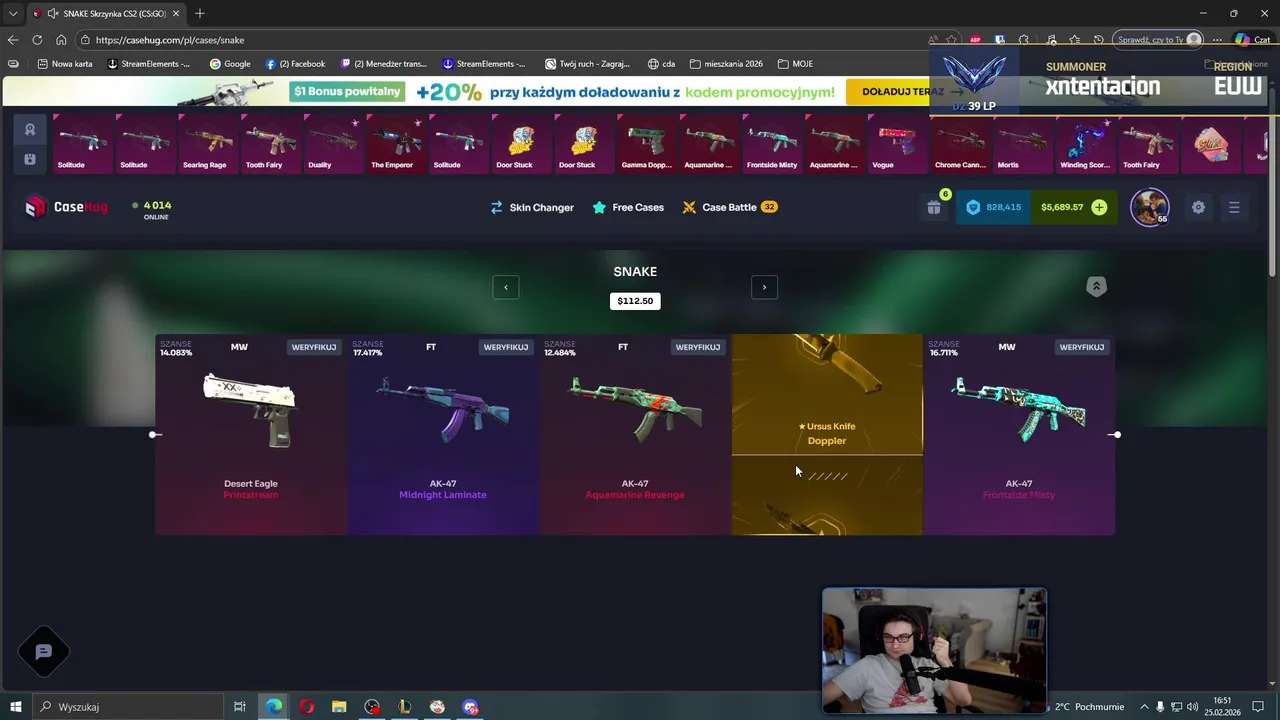
Task: Open League of Legends taskbar icon
Action: (x=404, y=707)
